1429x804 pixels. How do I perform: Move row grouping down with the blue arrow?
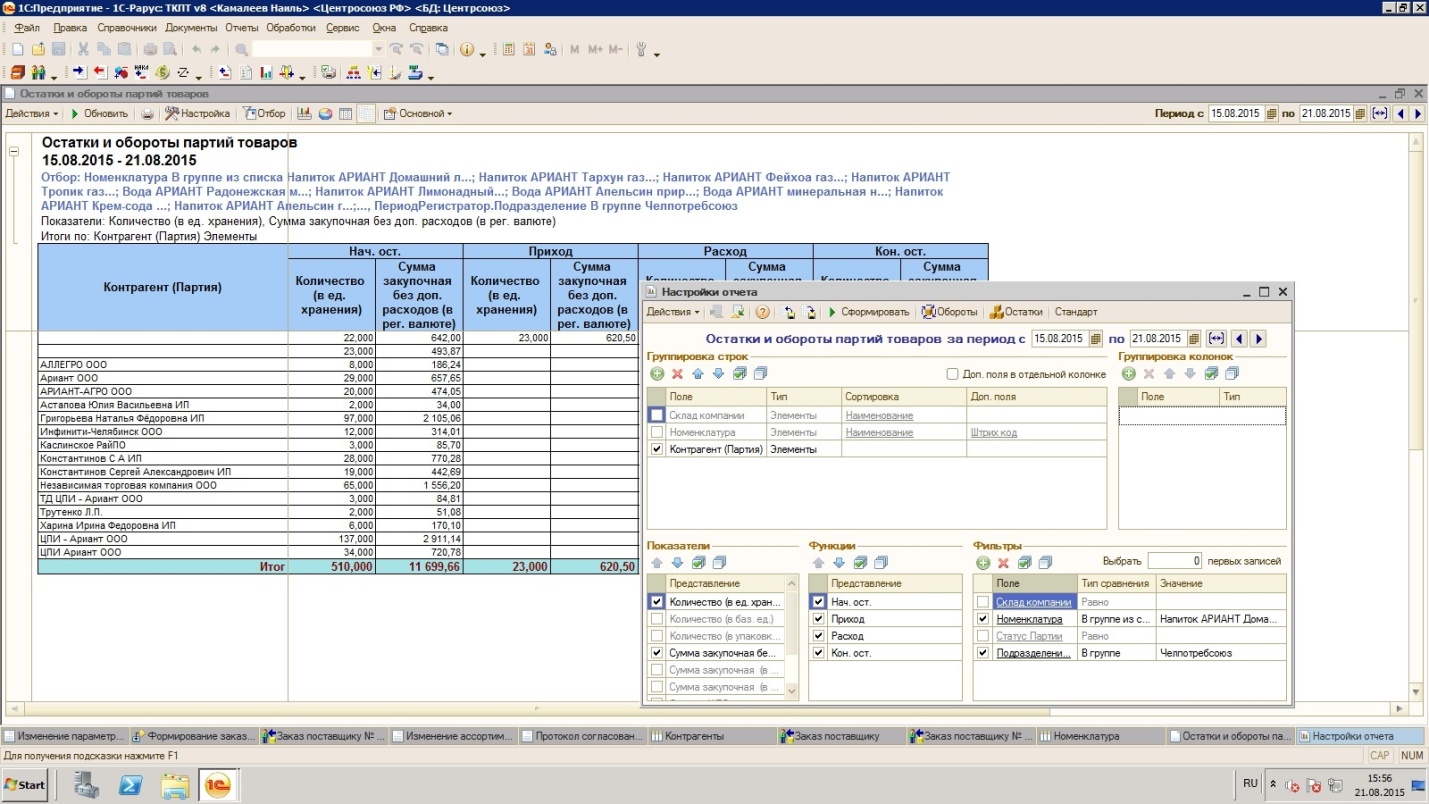[718, 374]
